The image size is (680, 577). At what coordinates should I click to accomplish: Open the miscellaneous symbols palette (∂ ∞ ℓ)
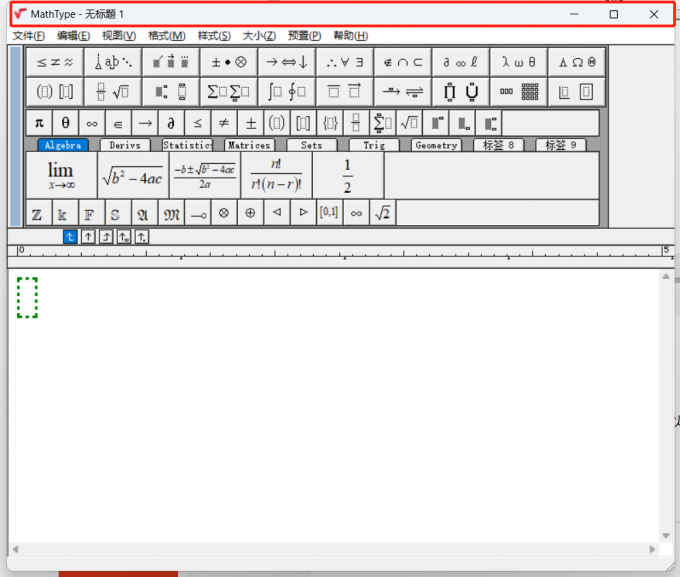461,62
